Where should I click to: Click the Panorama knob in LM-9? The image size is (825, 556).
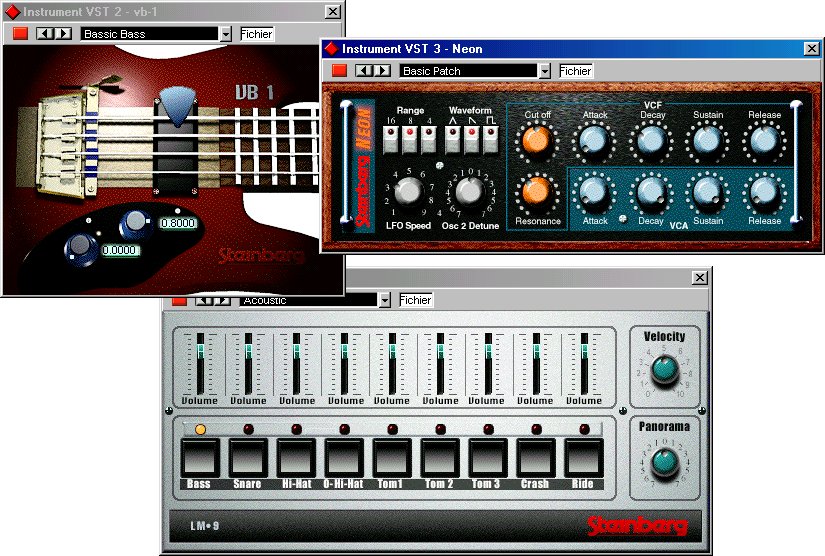pos(665,462)
